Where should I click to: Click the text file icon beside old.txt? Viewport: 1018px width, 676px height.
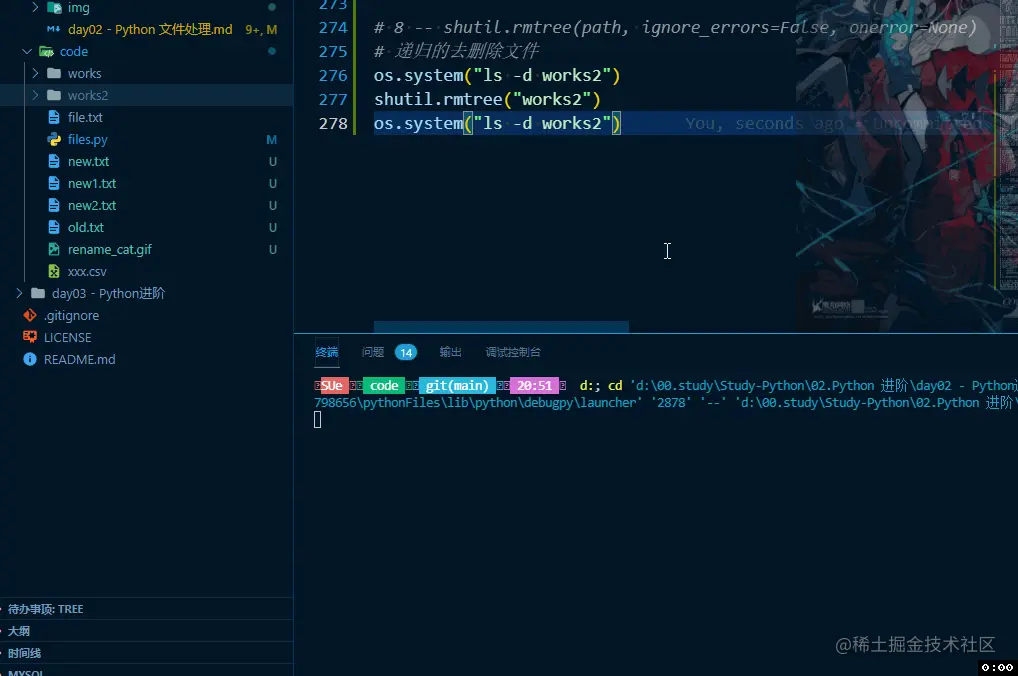tap(53, 227)
